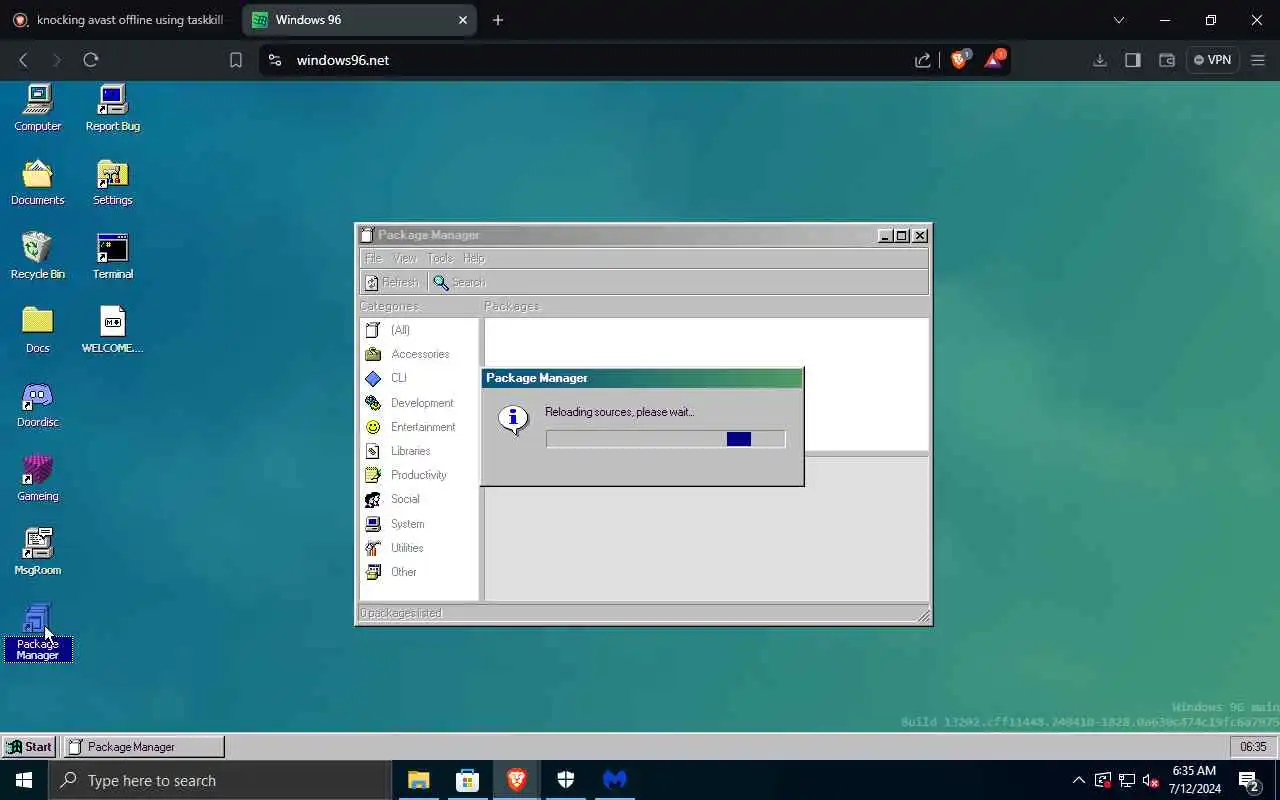Image resolution: width=1280 pixels, height=800 pixels.
Task: Bookmark this page in the browser
Action: coord(236,60)
